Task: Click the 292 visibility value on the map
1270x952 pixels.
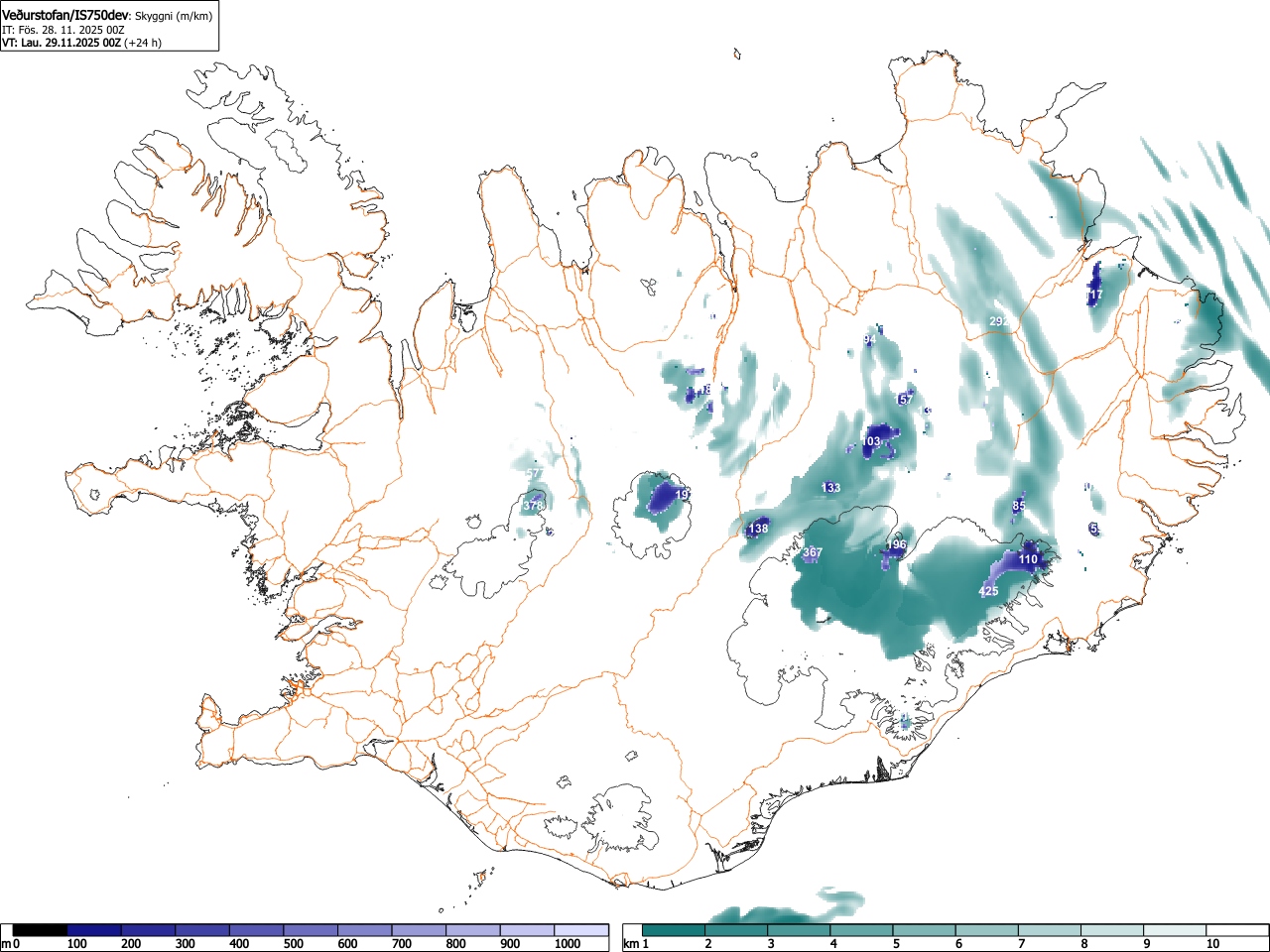Action: click(998, 322)
